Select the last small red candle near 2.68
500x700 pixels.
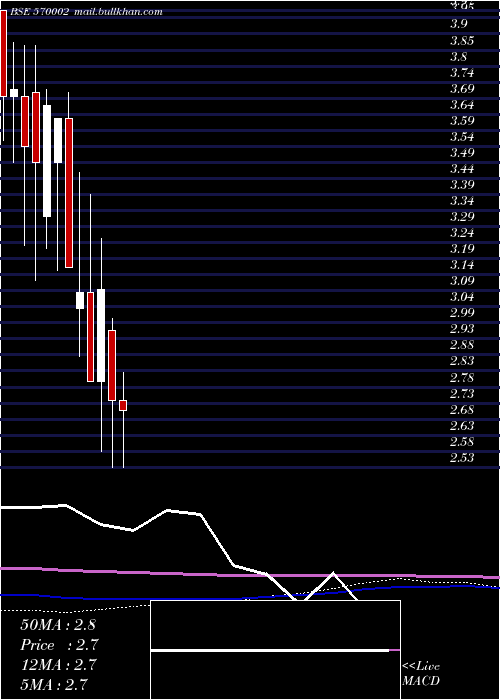point(123,405)
